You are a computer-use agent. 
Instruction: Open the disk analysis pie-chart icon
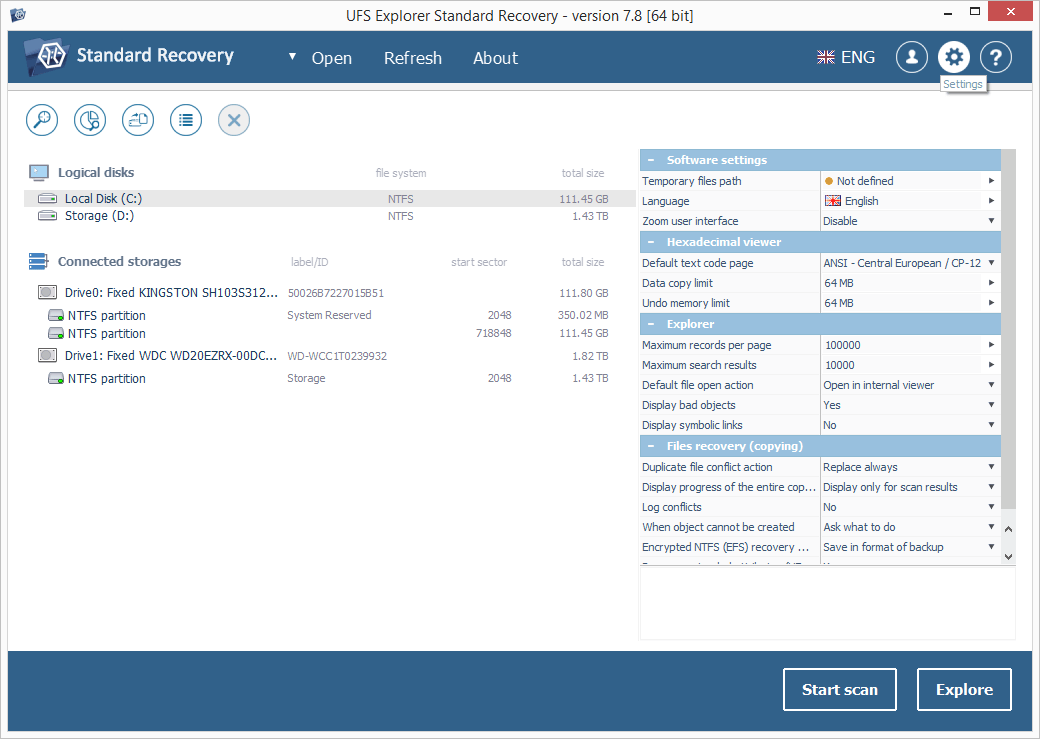[x=89, y=120]
